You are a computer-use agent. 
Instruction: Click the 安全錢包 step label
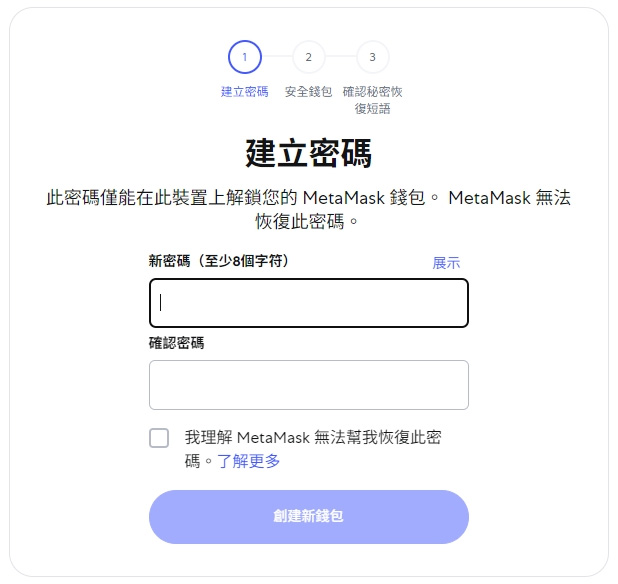coord(309,92)
